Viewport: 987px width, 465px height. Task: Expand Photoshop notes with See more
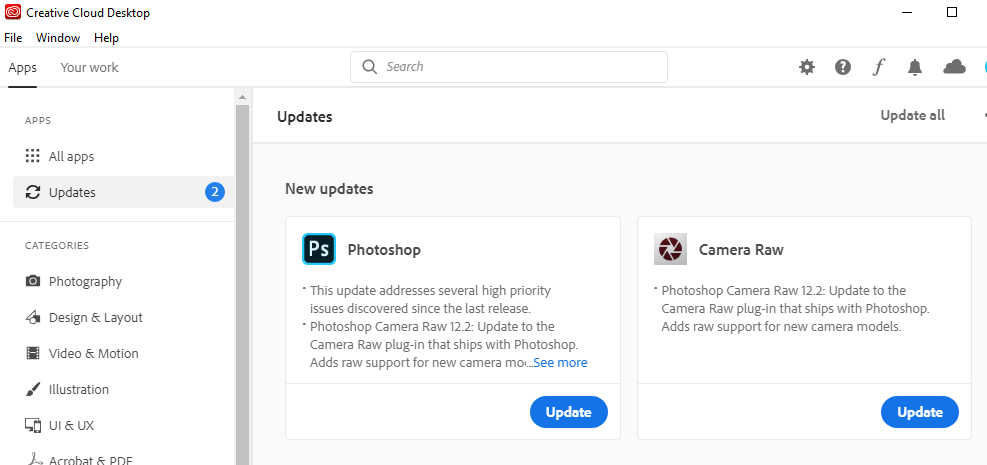tap(560, 362)
